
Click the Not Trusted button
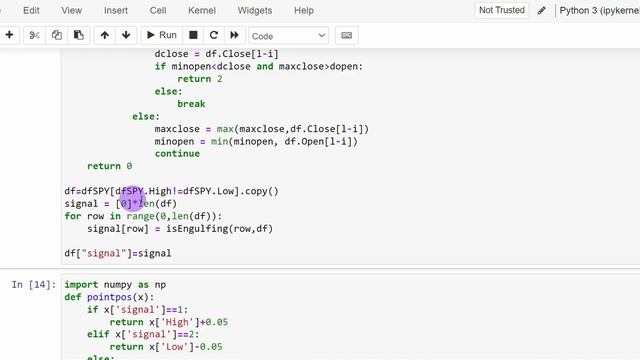[x=502, y=10]
